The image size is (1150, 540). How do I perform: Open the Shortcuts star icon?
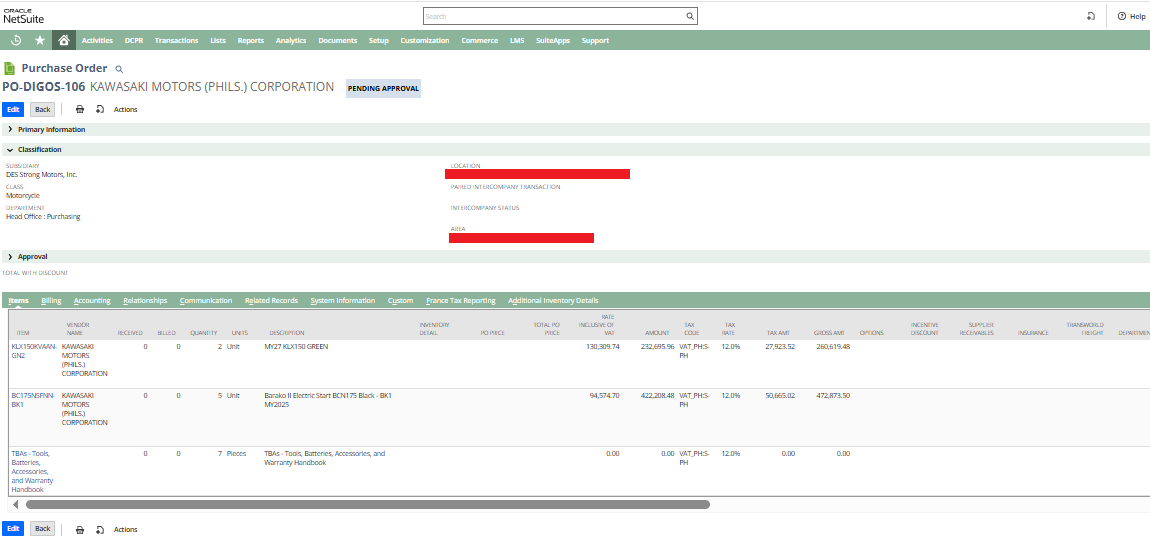[x=40, y=40]
